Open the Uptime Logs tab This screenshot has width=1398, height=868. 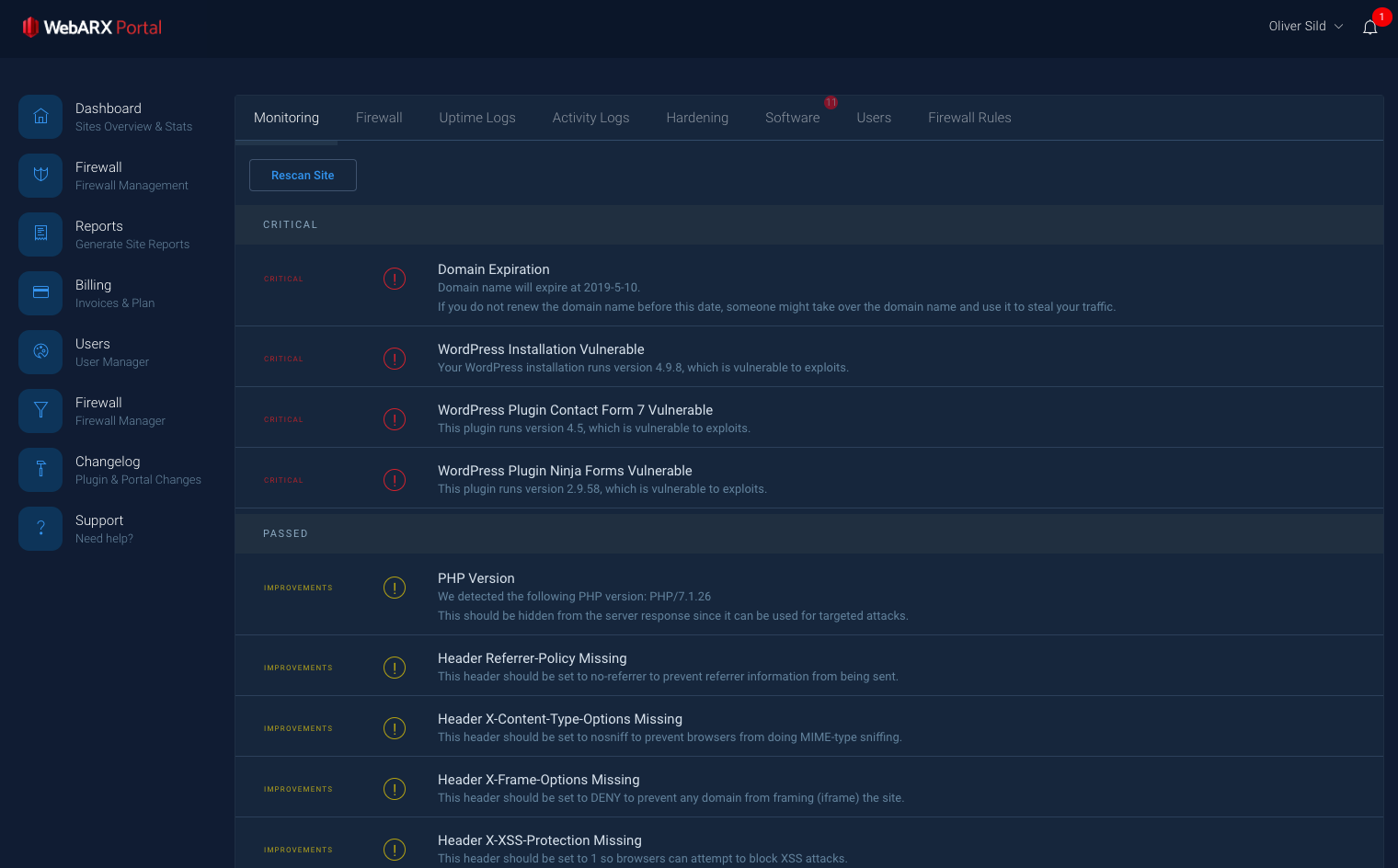click(x=477, y=118)
